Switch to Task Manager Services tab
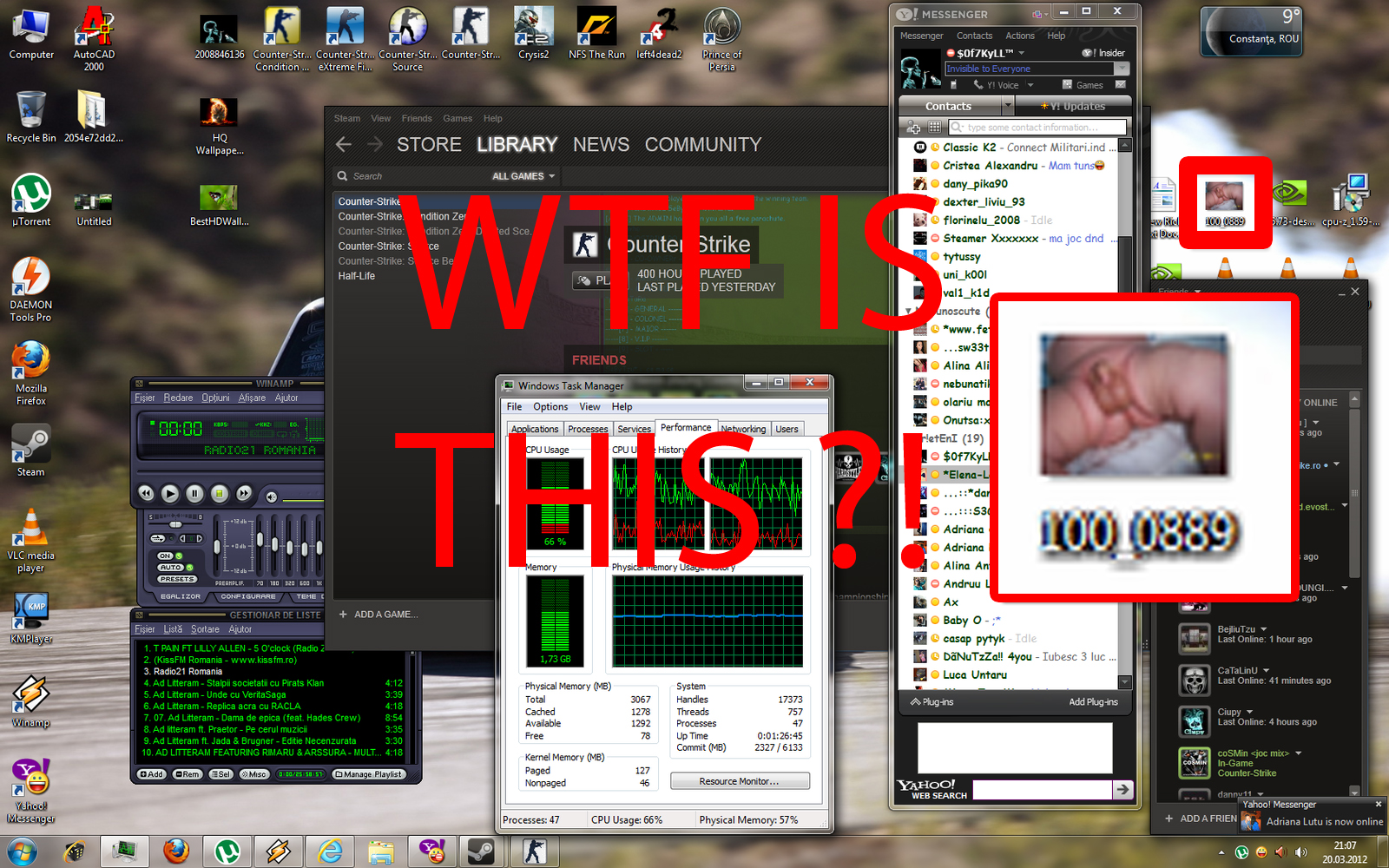 tap(634, 429)
